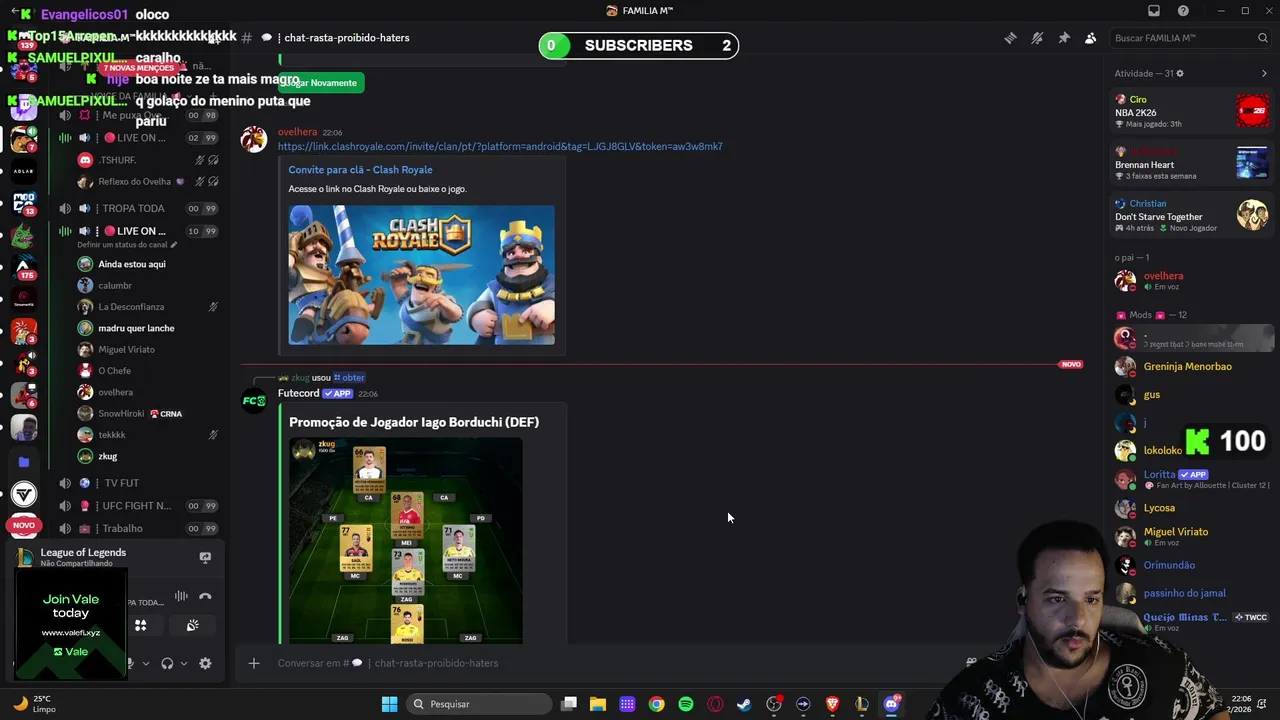Toggle deafen headphones icon
1280x720 pixels.
pos(167,663)
